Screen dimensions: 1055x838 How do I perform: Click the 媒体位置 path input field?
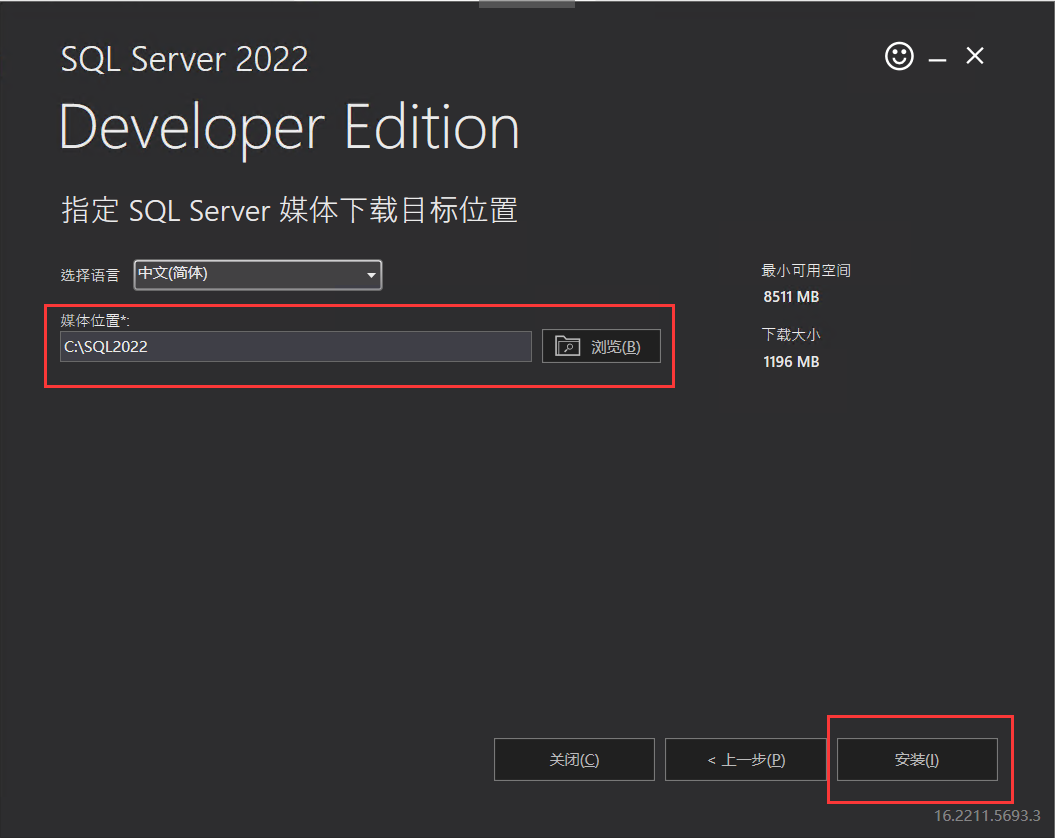click(x=295, y=346)
